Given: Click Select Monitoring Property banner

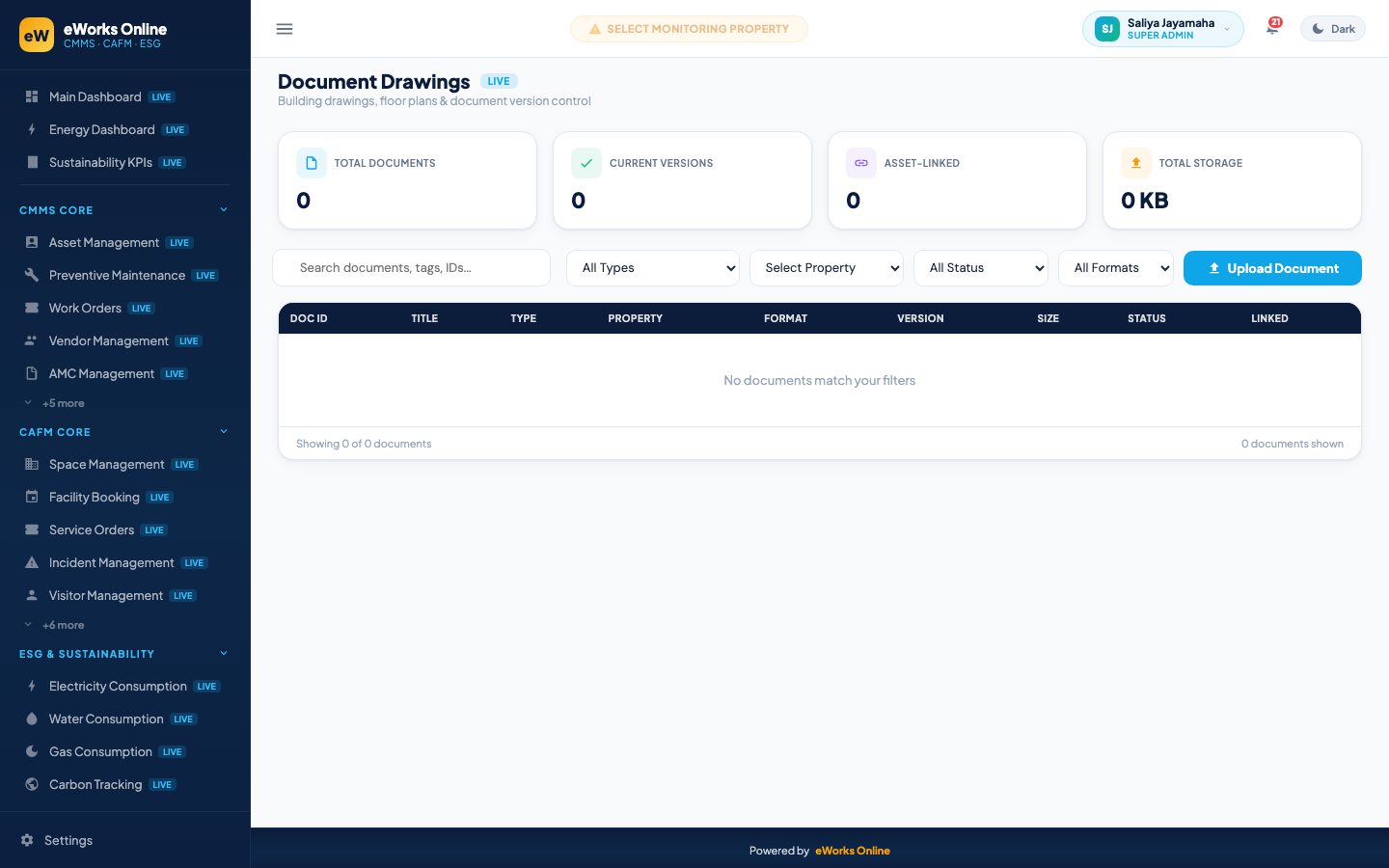Looking at the screenshot, I should tap(689, 29).
